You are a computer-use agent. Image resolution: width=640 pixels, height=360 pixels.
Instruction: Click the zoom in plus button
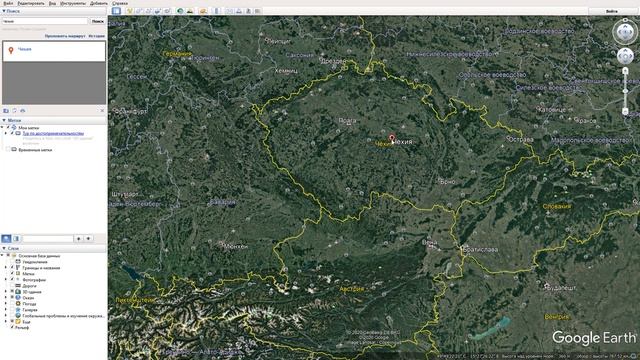[x=625, y=71]
